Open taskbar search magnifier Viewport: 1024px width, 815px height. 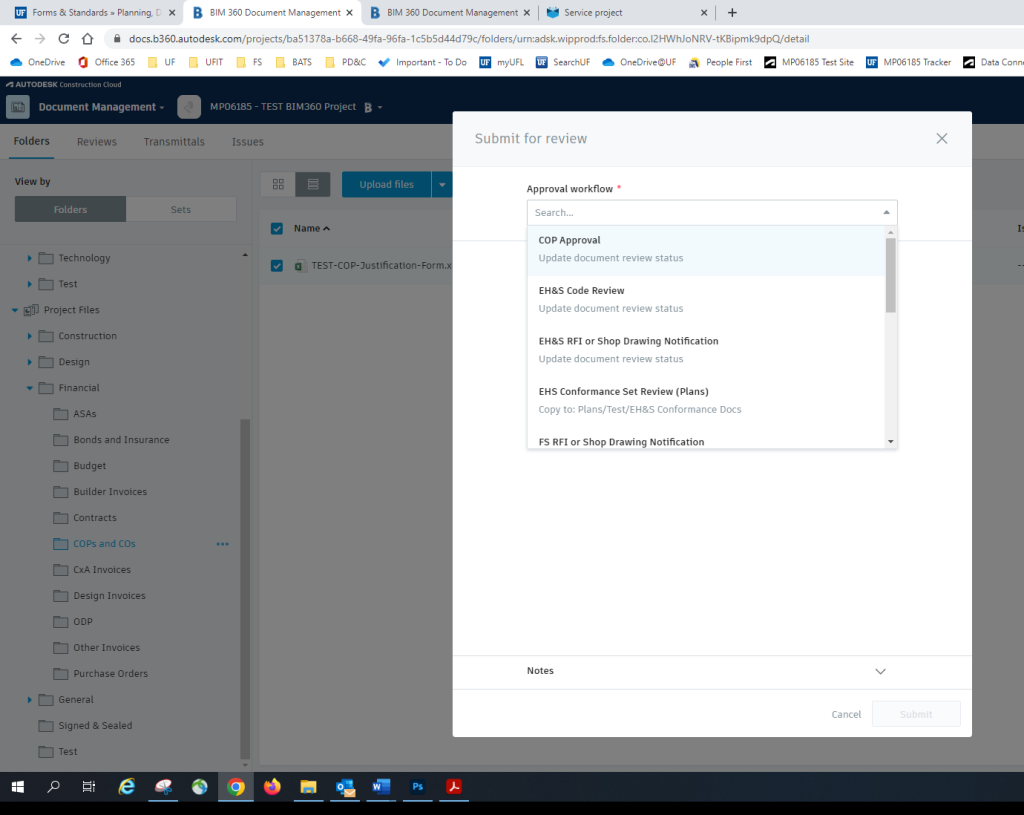54,787
